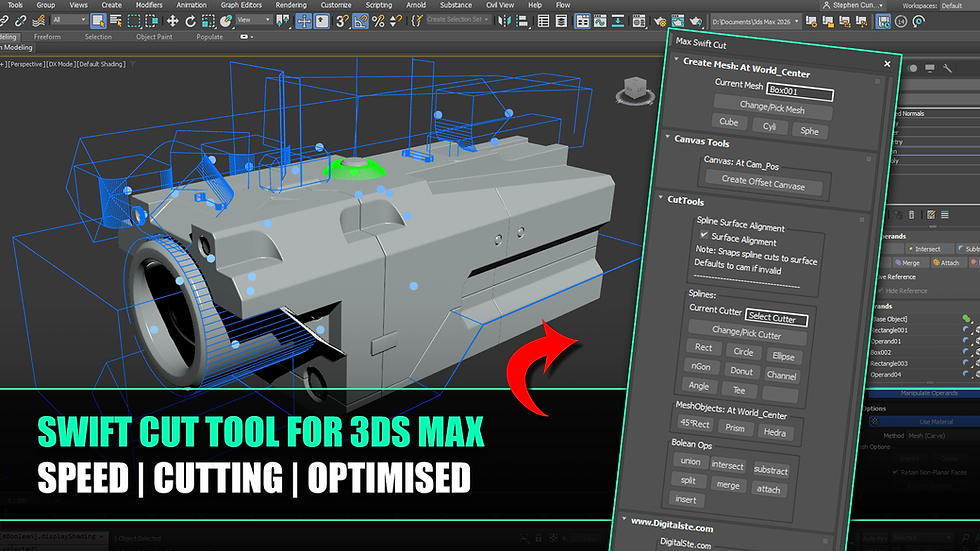Enable the Surface Alignment checkbox
The image size is (980, 551).
704,236
